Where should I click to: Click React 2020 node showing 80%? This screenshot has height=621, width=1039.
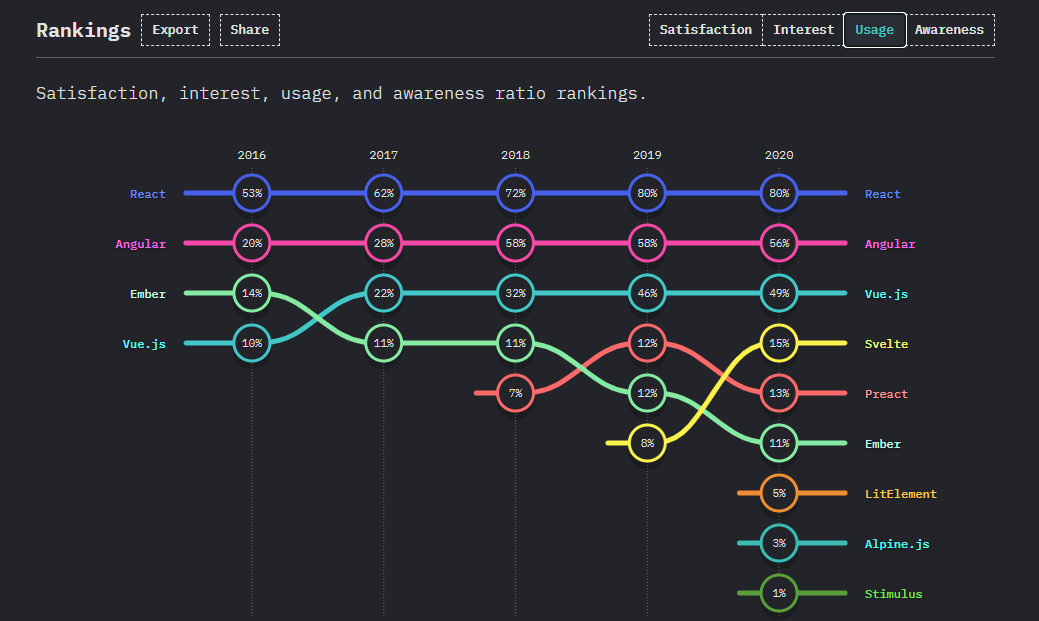pos(779,193)
